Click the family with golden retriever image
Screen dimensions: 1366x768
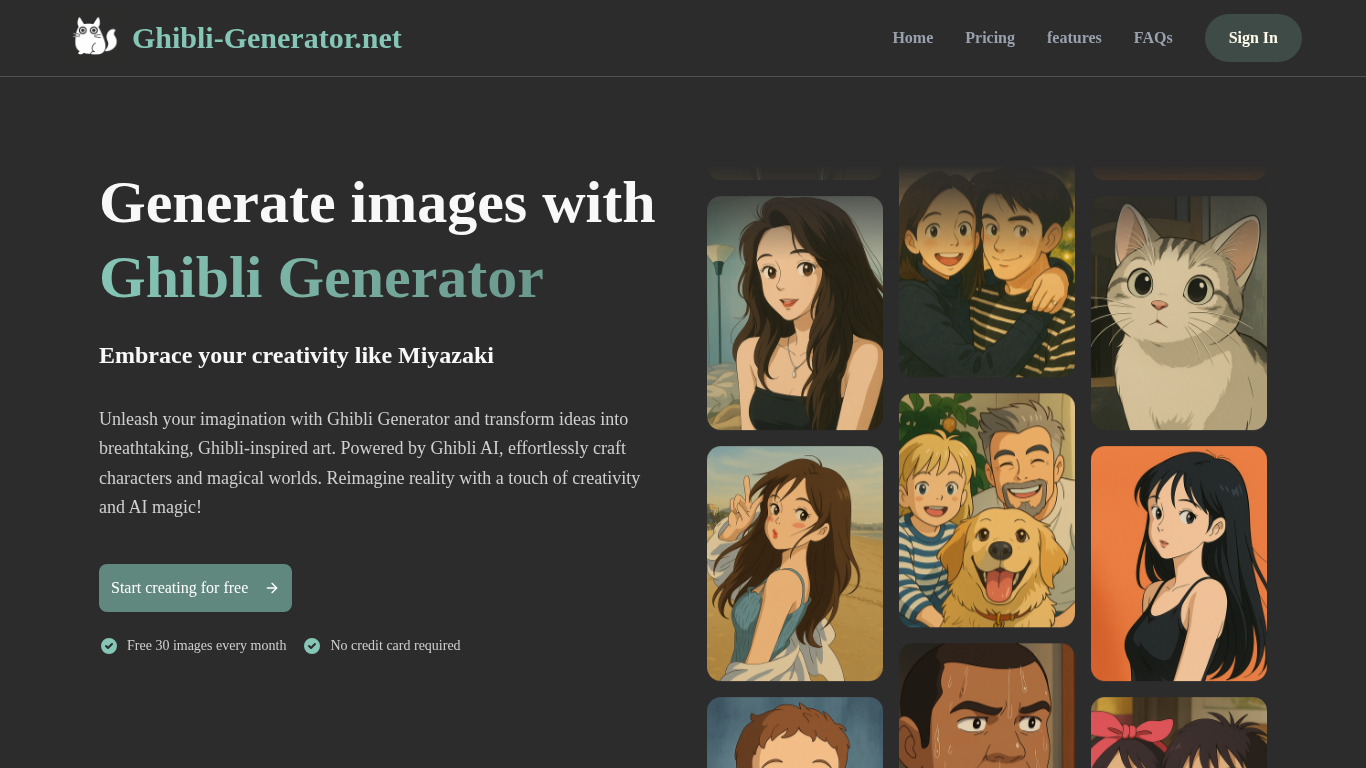coord(986,510)
